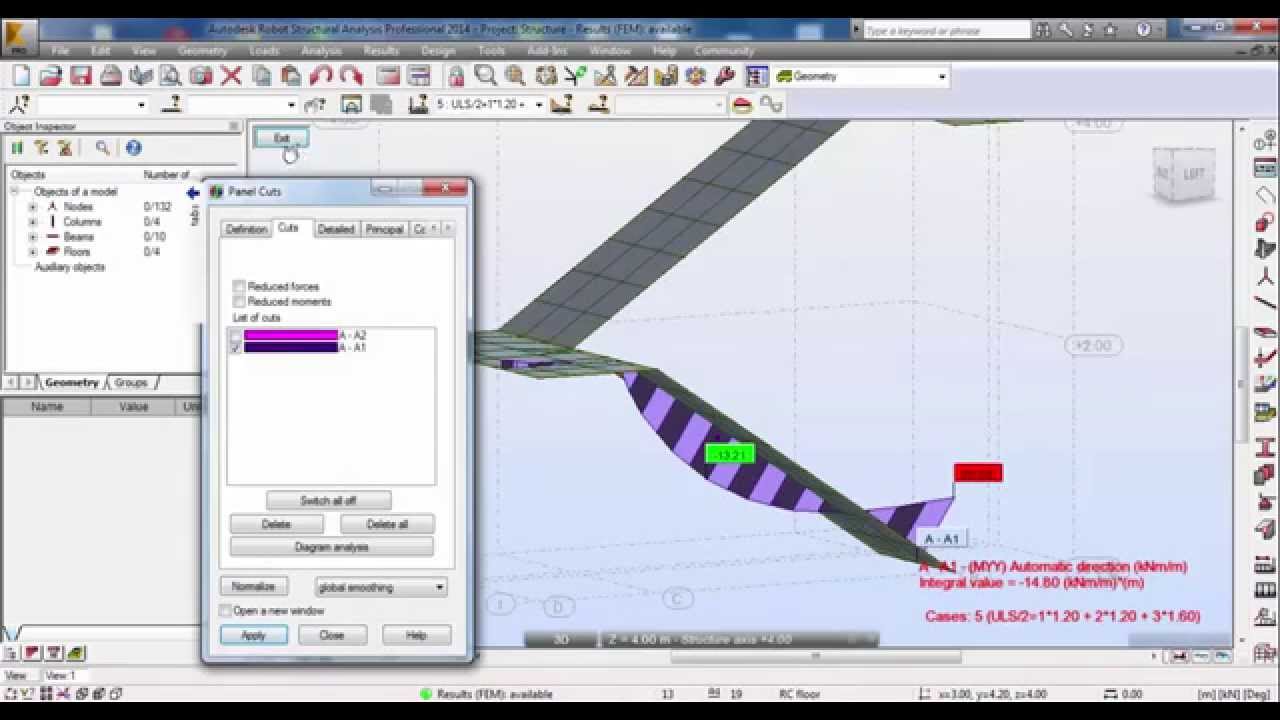Uncheck the A - A1 cut checkbox
The width and height of the screenshot is (1280, 720).
click(236, 347)
